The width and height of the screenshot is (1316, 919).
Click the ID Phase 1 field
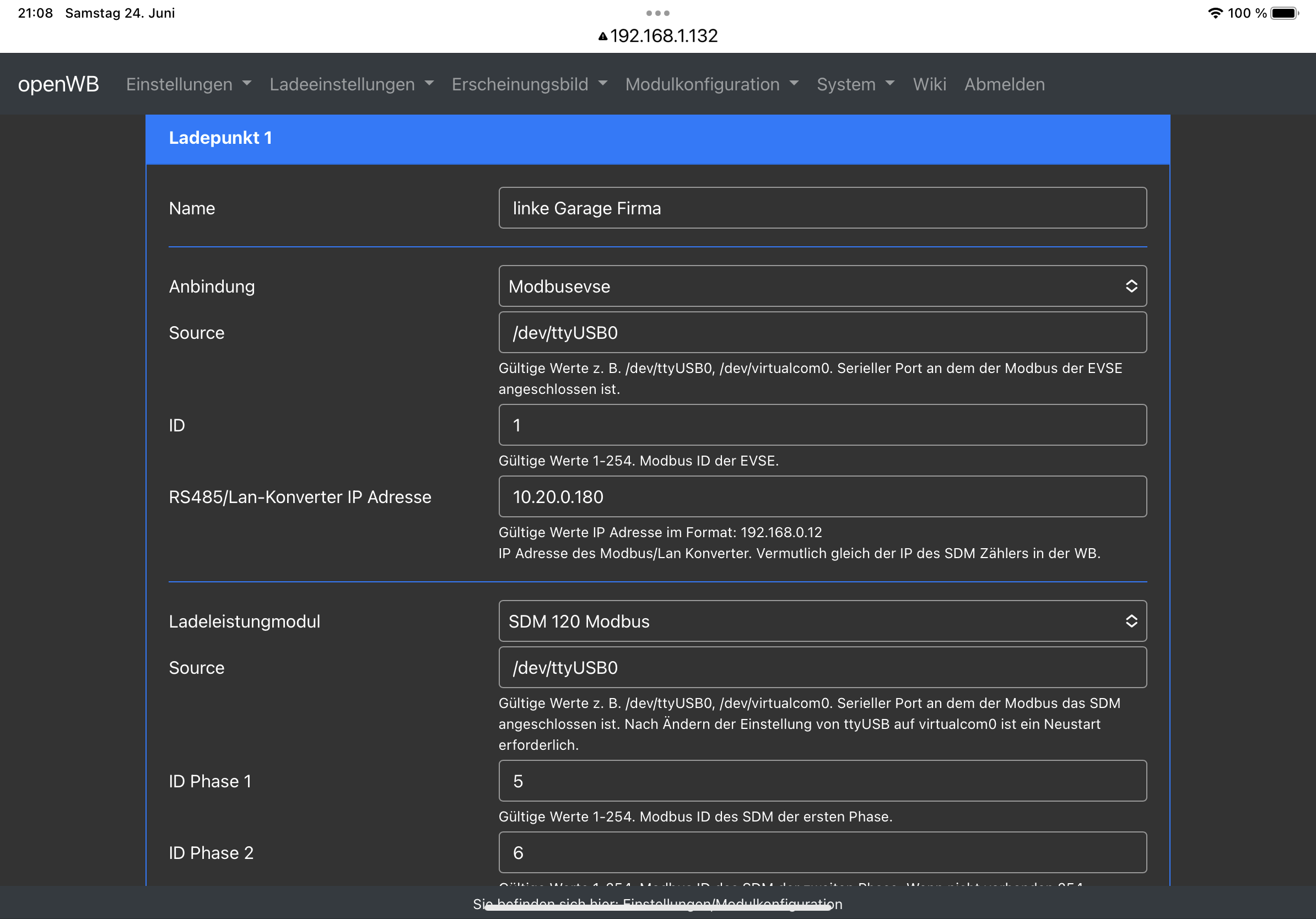tap(822, 781)
